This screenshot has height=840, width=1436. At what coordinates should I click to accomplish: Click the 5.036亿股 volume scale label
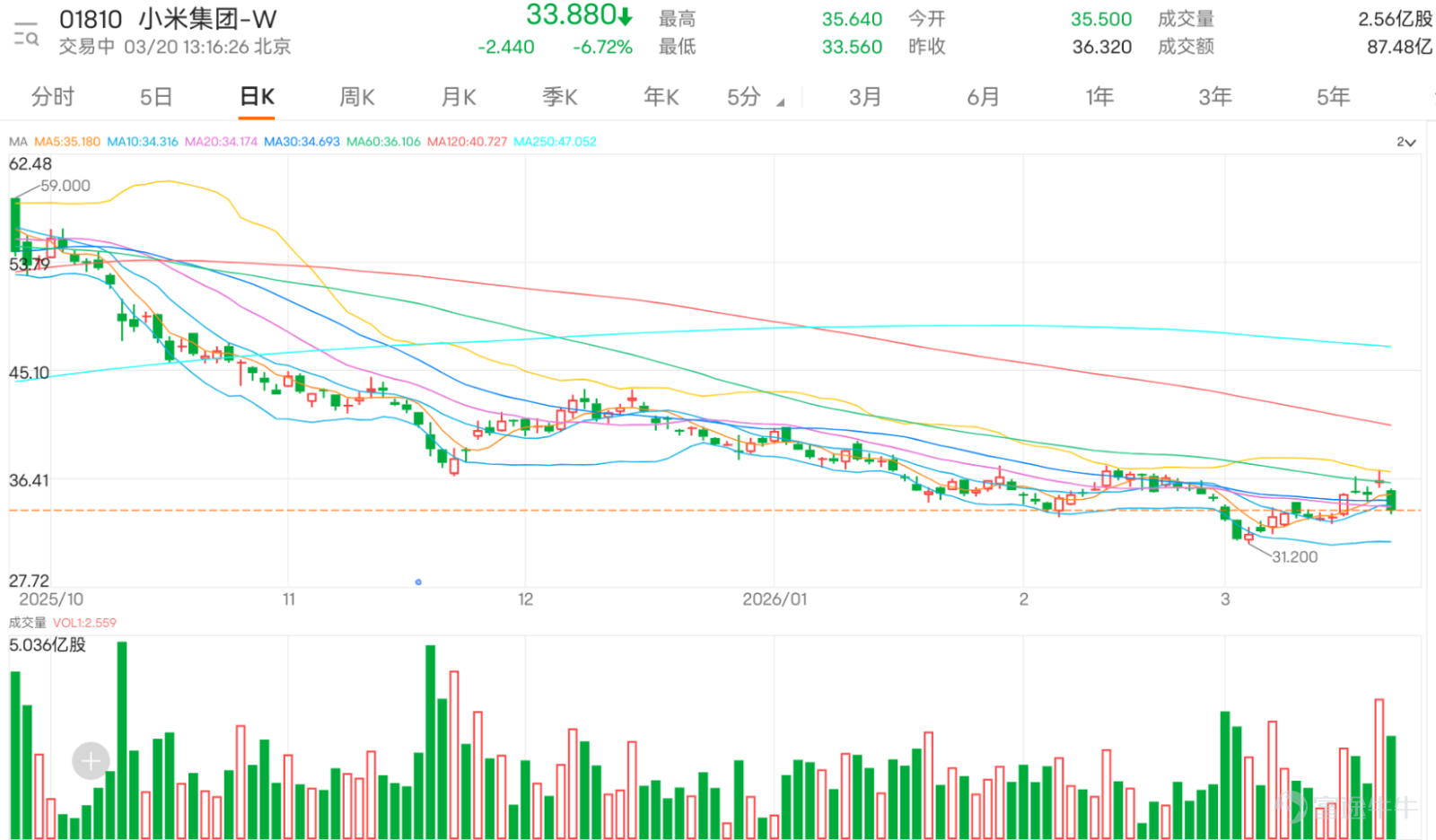coord(48,645)
